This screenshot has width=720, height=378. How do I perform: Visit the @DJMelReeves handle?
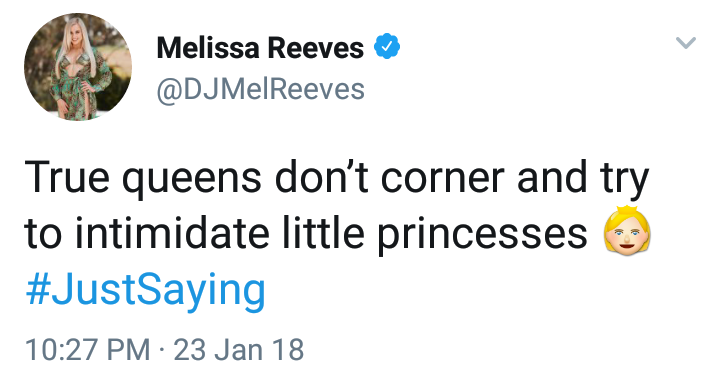[x=260, y=89]
